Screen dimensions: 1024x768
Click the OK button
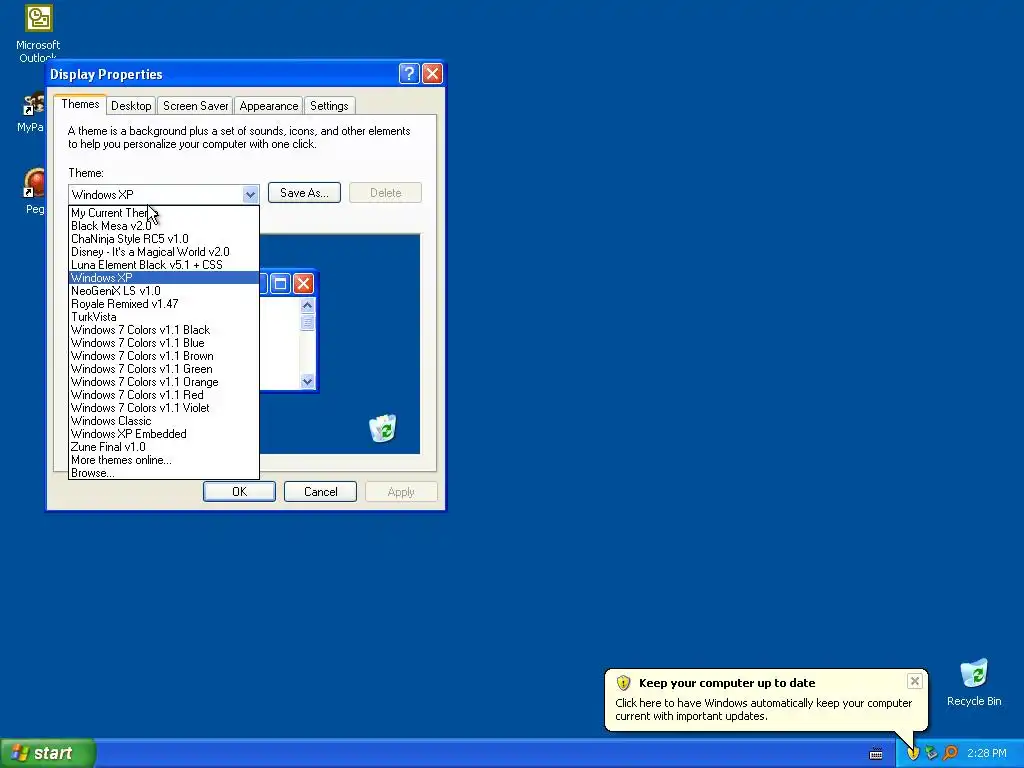coord(239,492)
